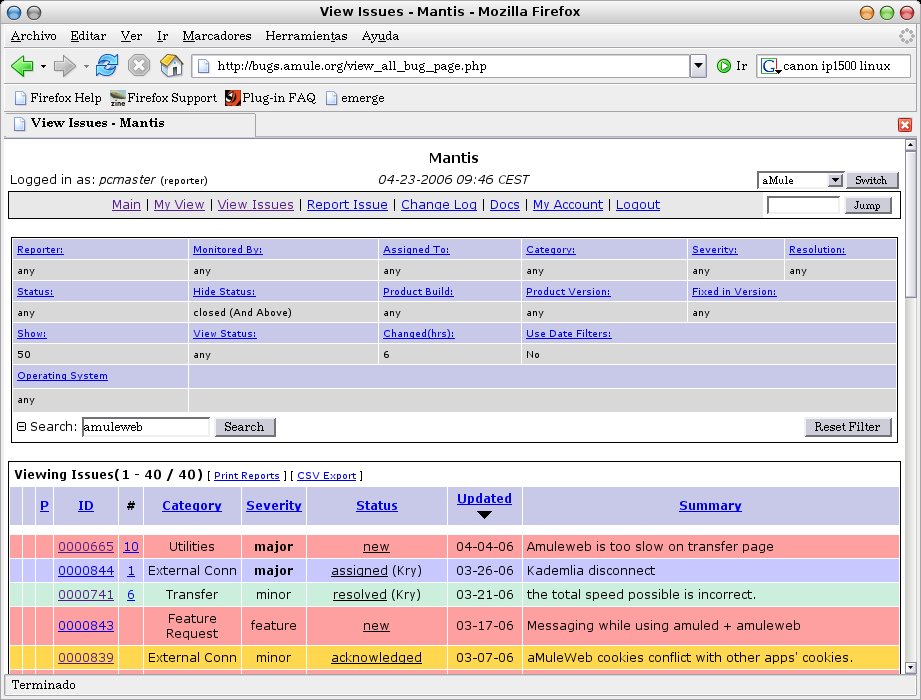921x700 pixels.
Task: Open the Marcadores menu
Action: 217,36
